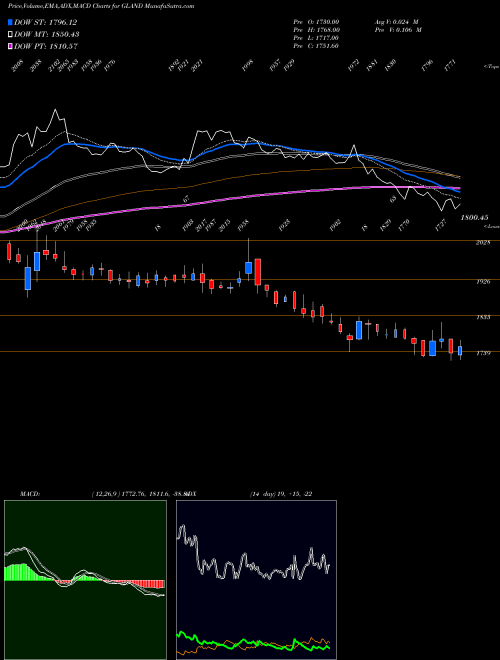The image size is (500, 660).
Task: Click the 'Pre C: 1751.60' value
Action: tap(316, 46)
